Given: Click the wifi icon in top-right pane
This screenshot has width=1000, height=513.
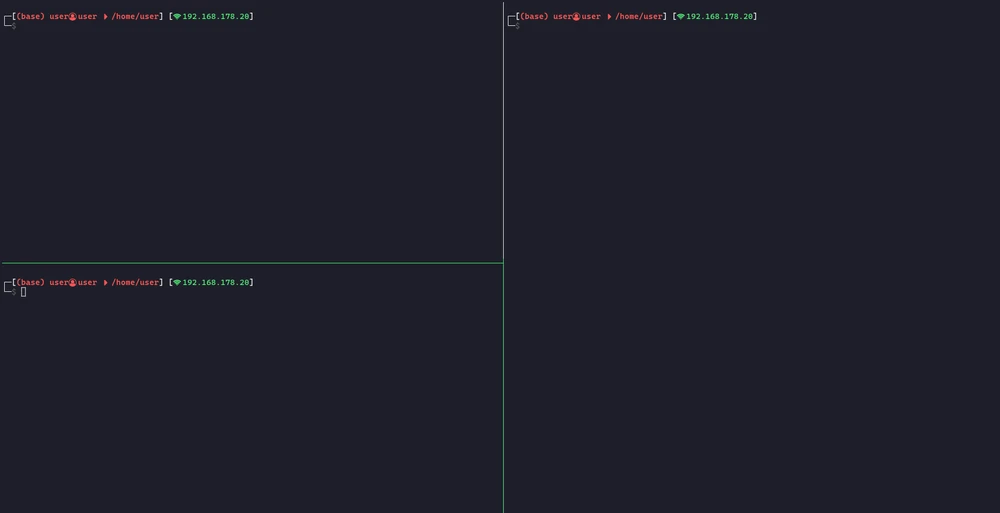Looking at the screenshot, I should (681, 17).
